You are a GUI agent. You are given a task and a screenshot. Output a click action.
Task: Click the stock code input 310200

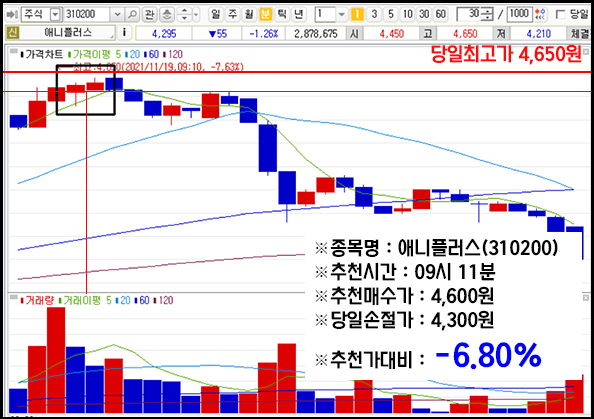point(87,14)
